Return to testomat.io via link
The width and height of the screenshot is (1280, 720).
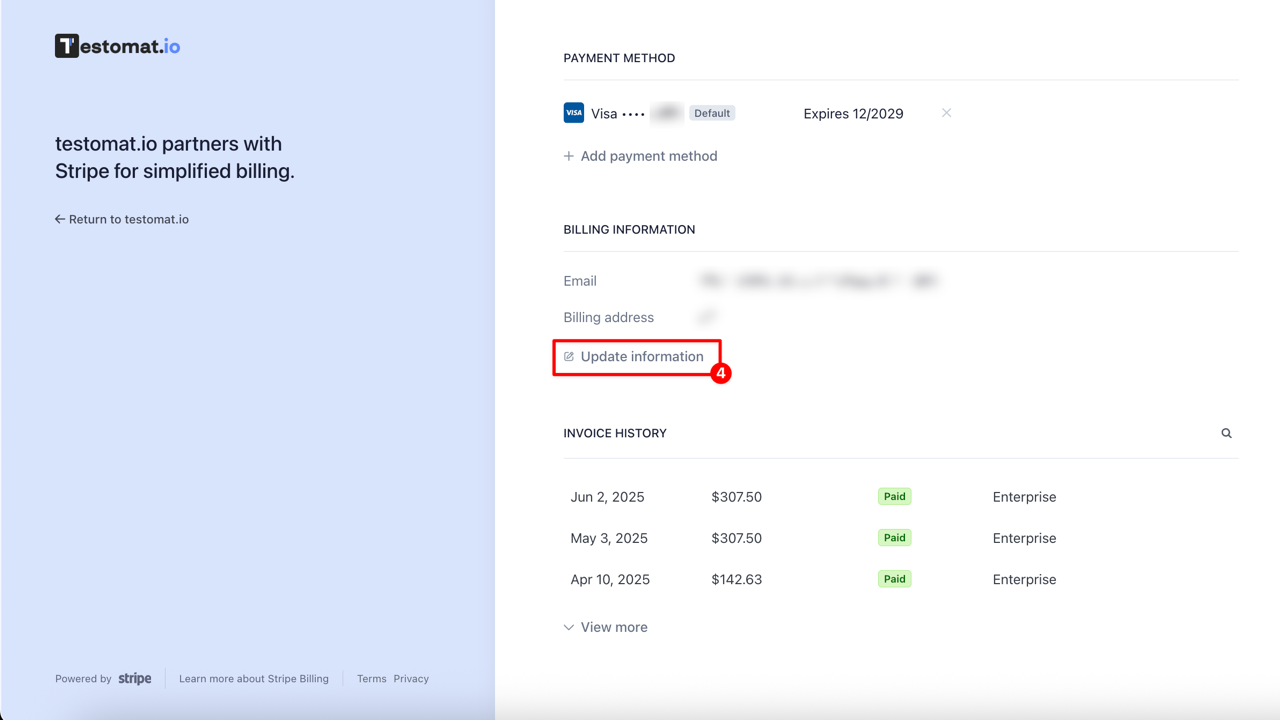128,219
